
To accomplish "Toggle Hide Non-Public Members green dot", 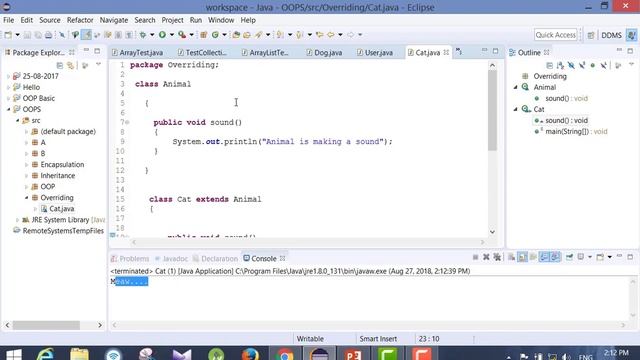I will point(593,65).
